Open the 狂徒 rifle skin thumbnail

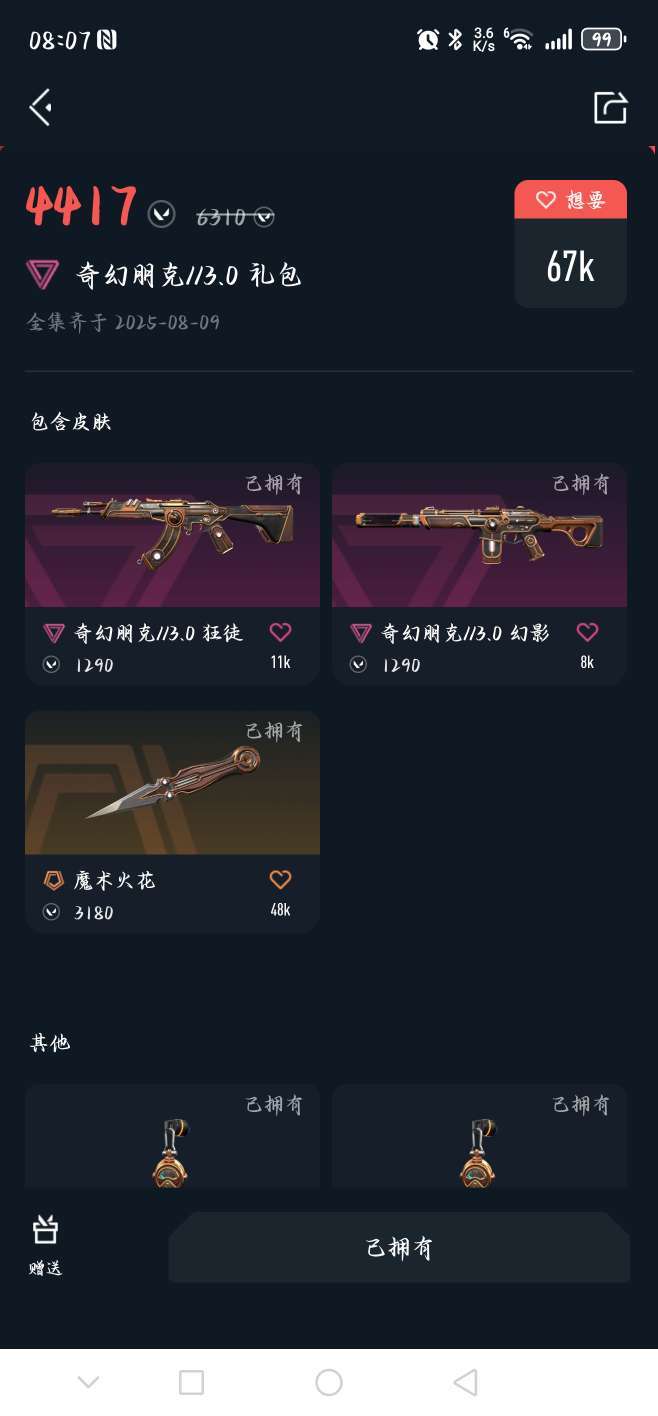pos(172,535)
